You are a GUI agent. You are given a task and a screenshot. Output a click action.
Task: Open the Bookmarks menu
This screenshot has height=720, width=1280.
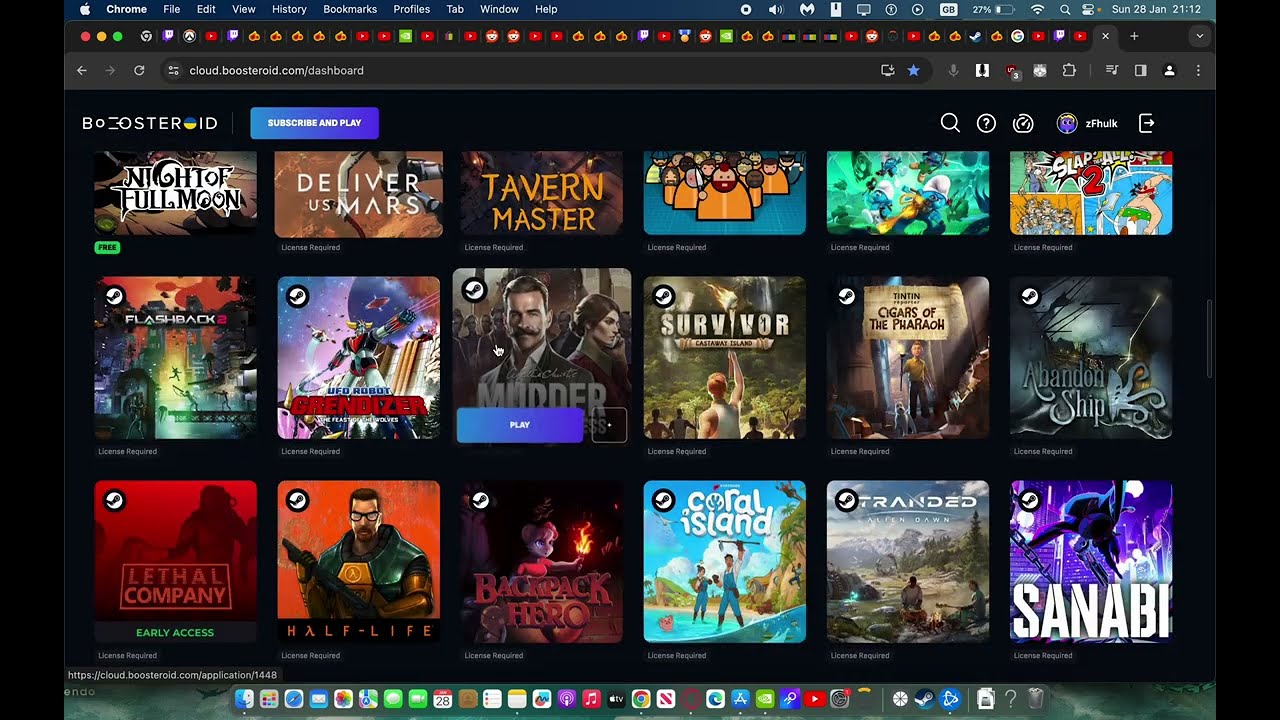click(350, 9)
